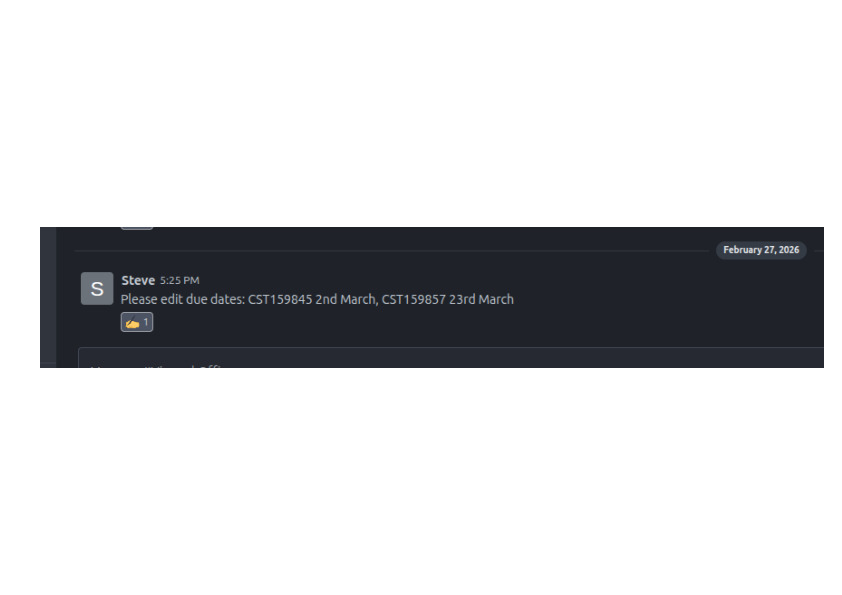Click the ticket ID CST159857 in the message

[413, 299]
